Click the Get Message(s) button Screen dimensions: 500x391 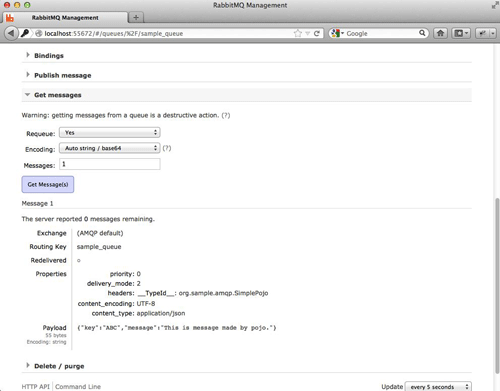[x=48, y=184]
